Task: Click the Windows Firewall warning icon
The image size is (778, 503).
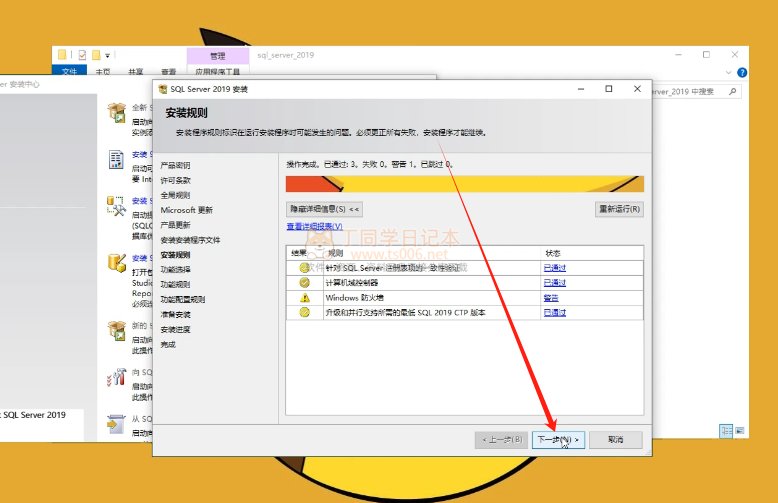Action: click(304, 298)
